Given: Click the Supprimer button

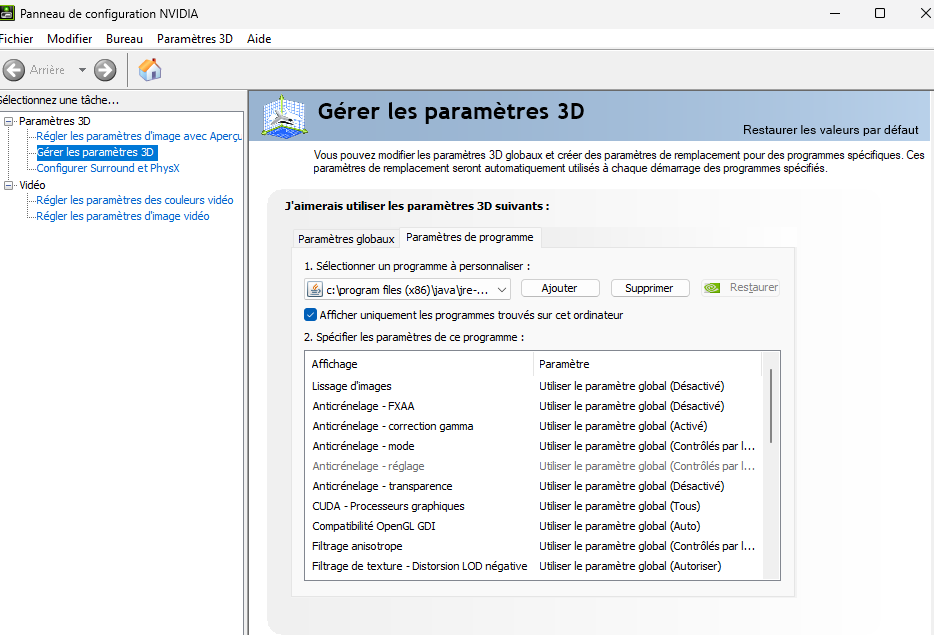Looking at the screenshot, I should [649, 288].
